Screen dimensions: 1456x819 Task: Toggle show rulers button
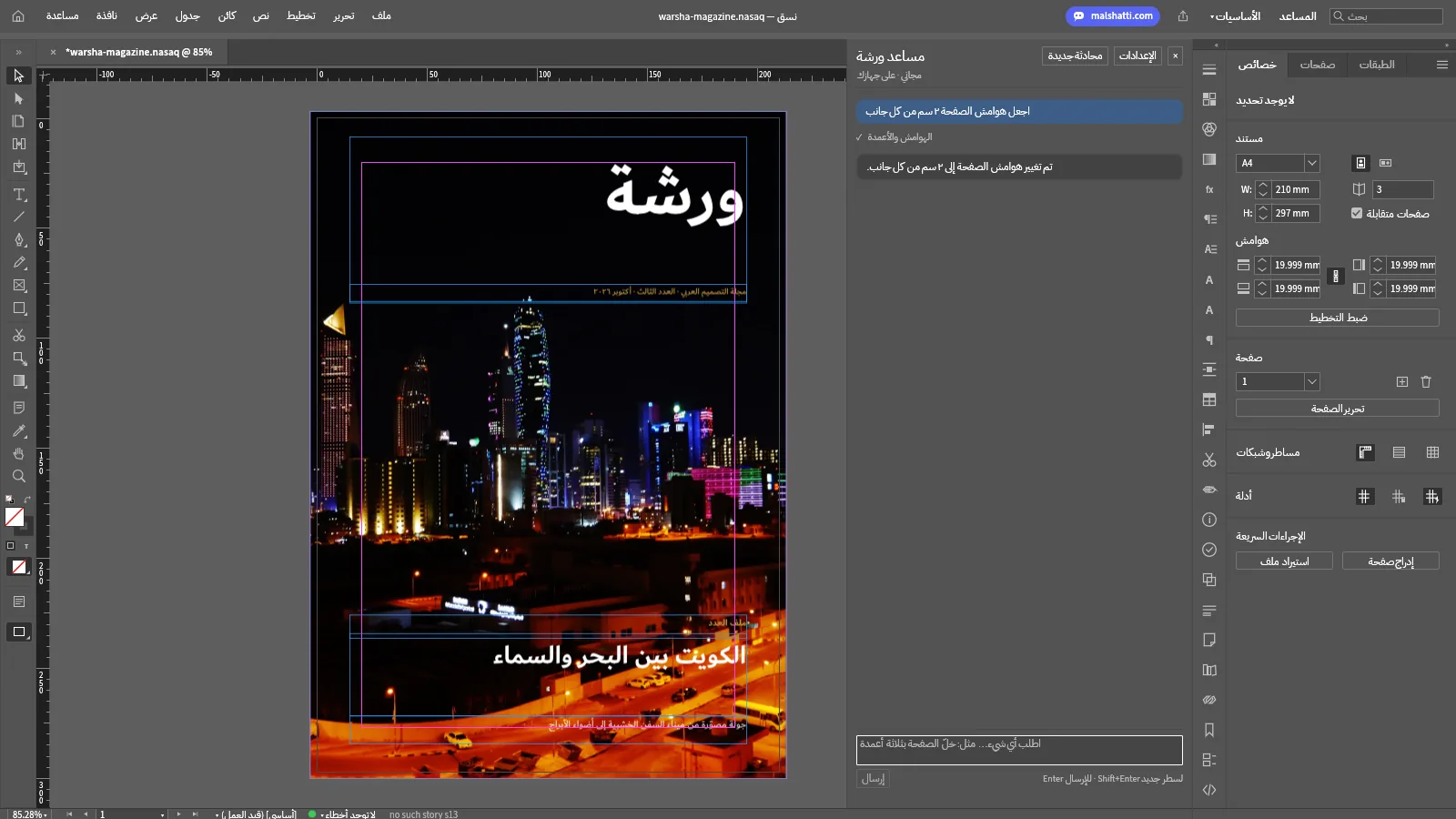[1365, 452]
